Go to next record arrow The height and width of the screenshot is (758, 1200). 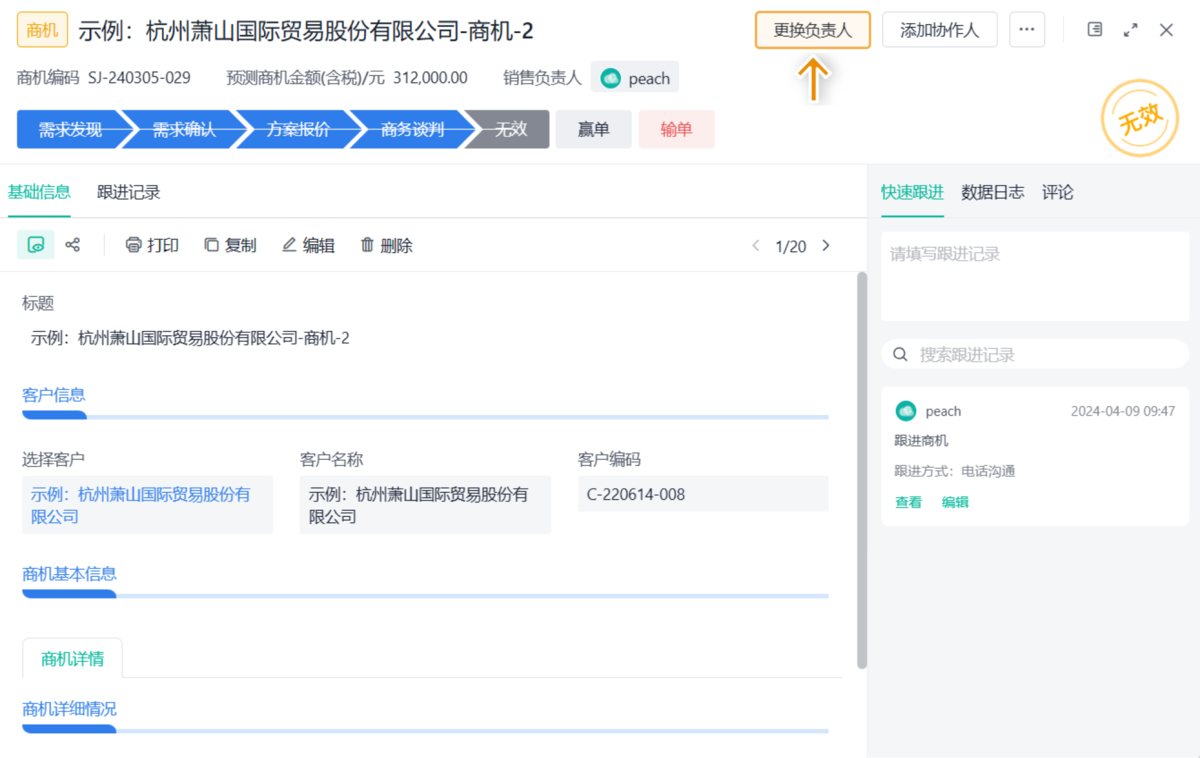pos(826,245)
